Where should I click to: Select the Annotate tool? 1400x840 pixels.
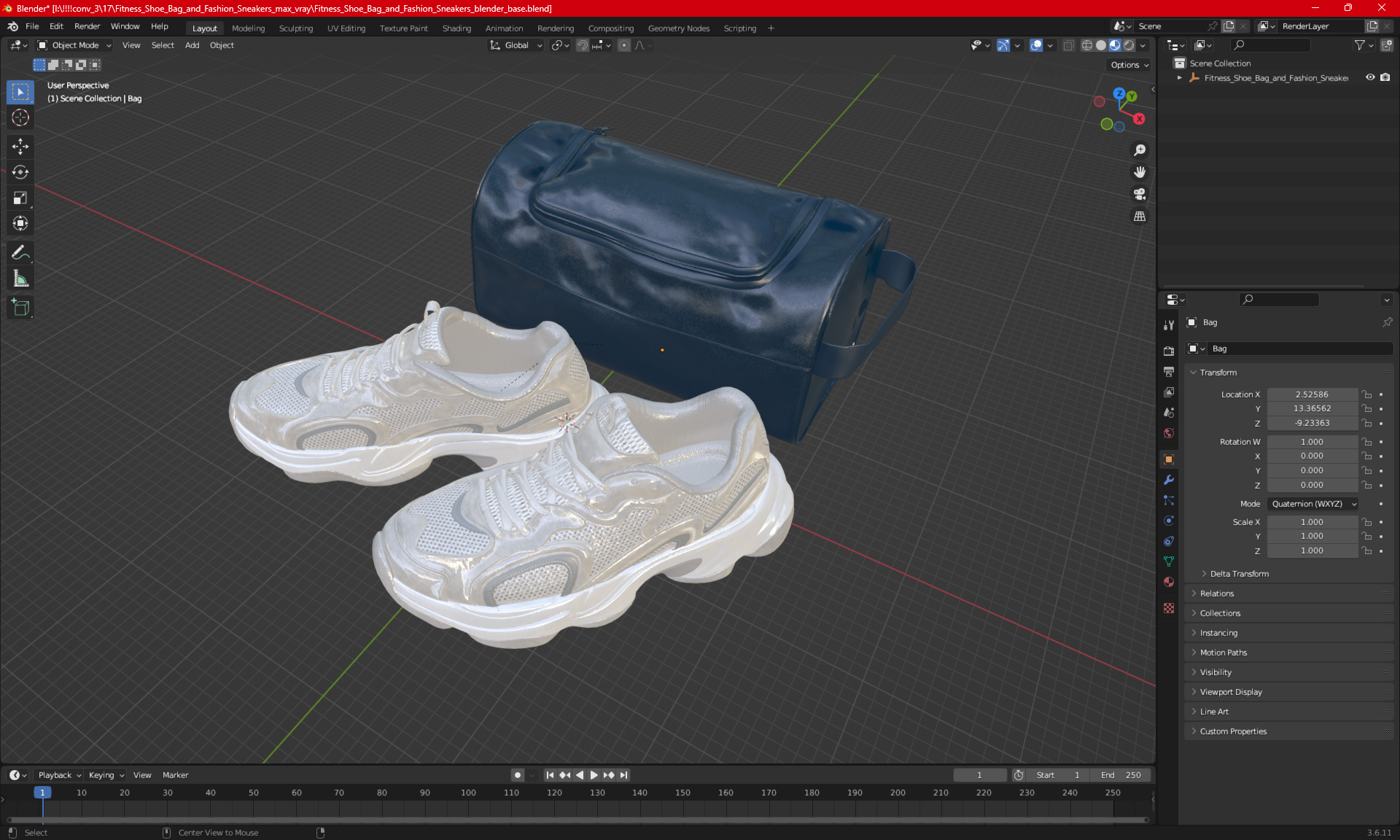pyautogui.click(x=20, y=253)
